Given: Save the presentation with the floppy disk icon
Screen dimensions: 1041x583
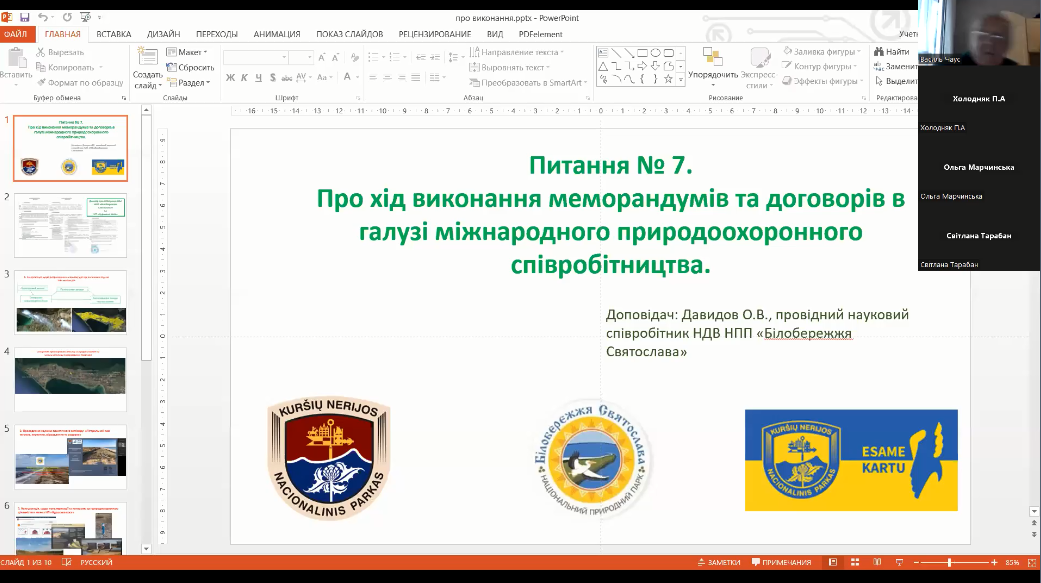Looking at the screenshot, I should pyautogui.click(x=25, y=17).
